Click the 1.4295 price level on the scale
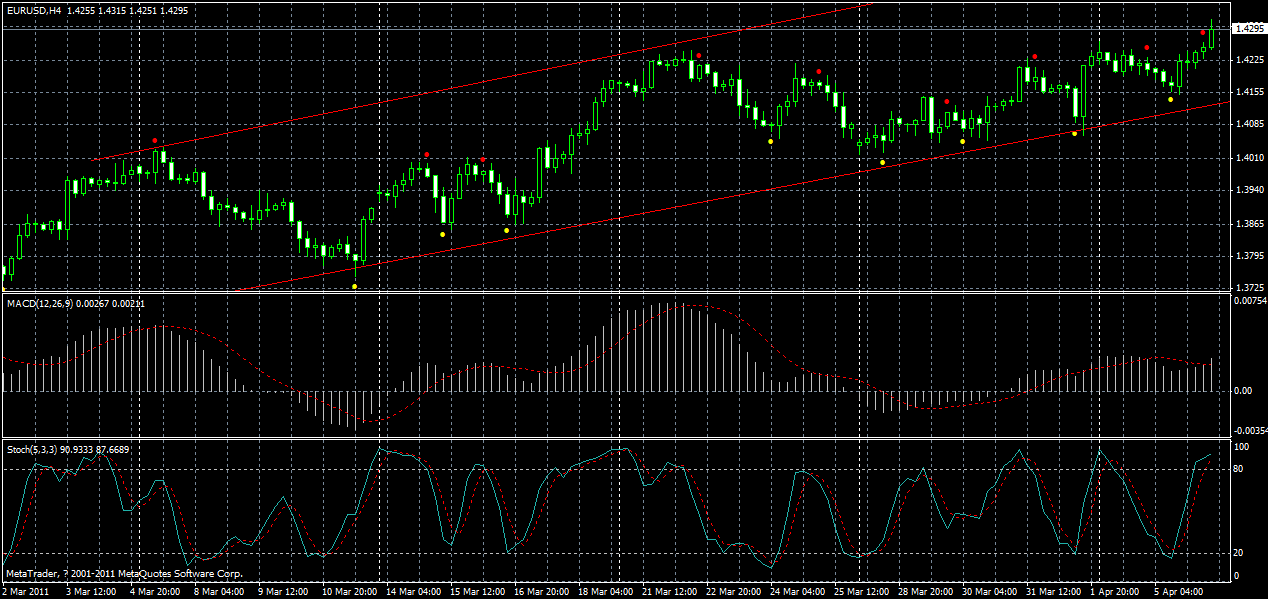The height and width of the screenshot is (599, 1268). (x=1252, y=30)
